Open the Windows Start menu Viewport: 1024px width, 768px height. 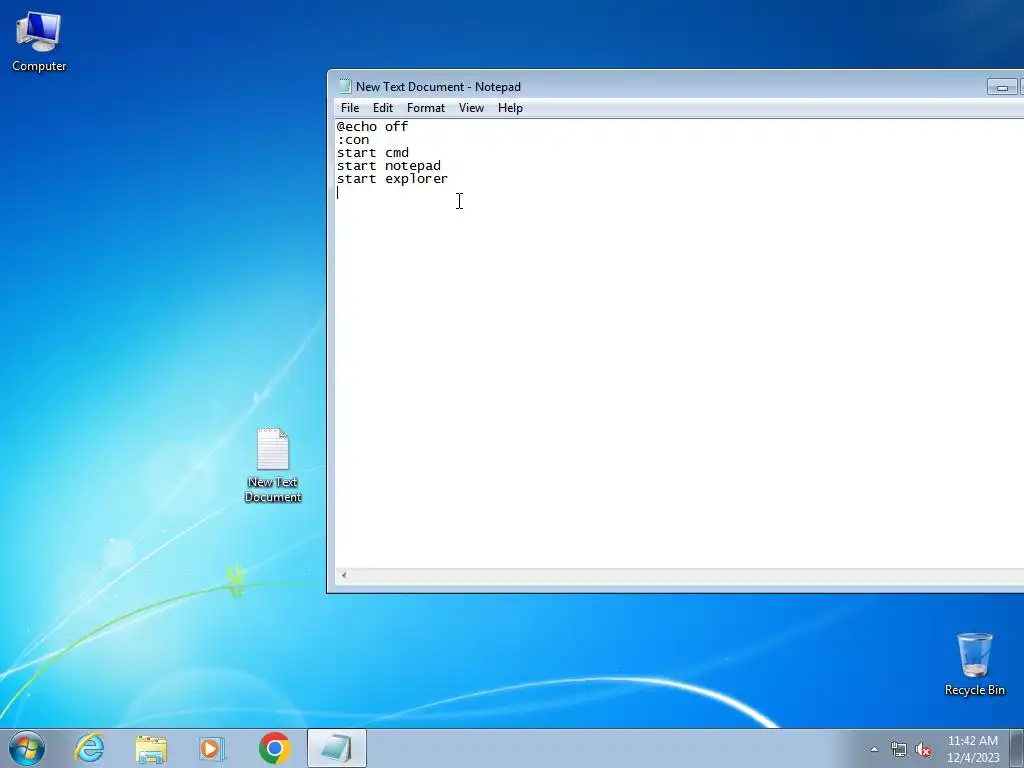point(27,748)
